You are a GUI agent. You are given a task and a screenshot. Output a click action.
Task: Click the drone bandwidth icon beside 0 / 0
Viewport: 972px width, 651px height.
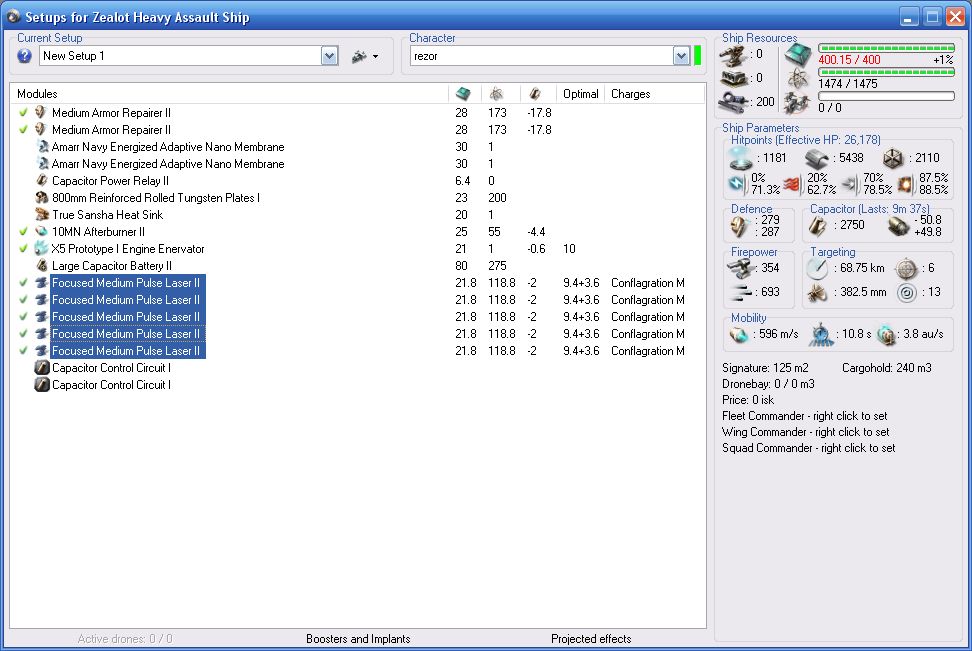click(798, 103)
